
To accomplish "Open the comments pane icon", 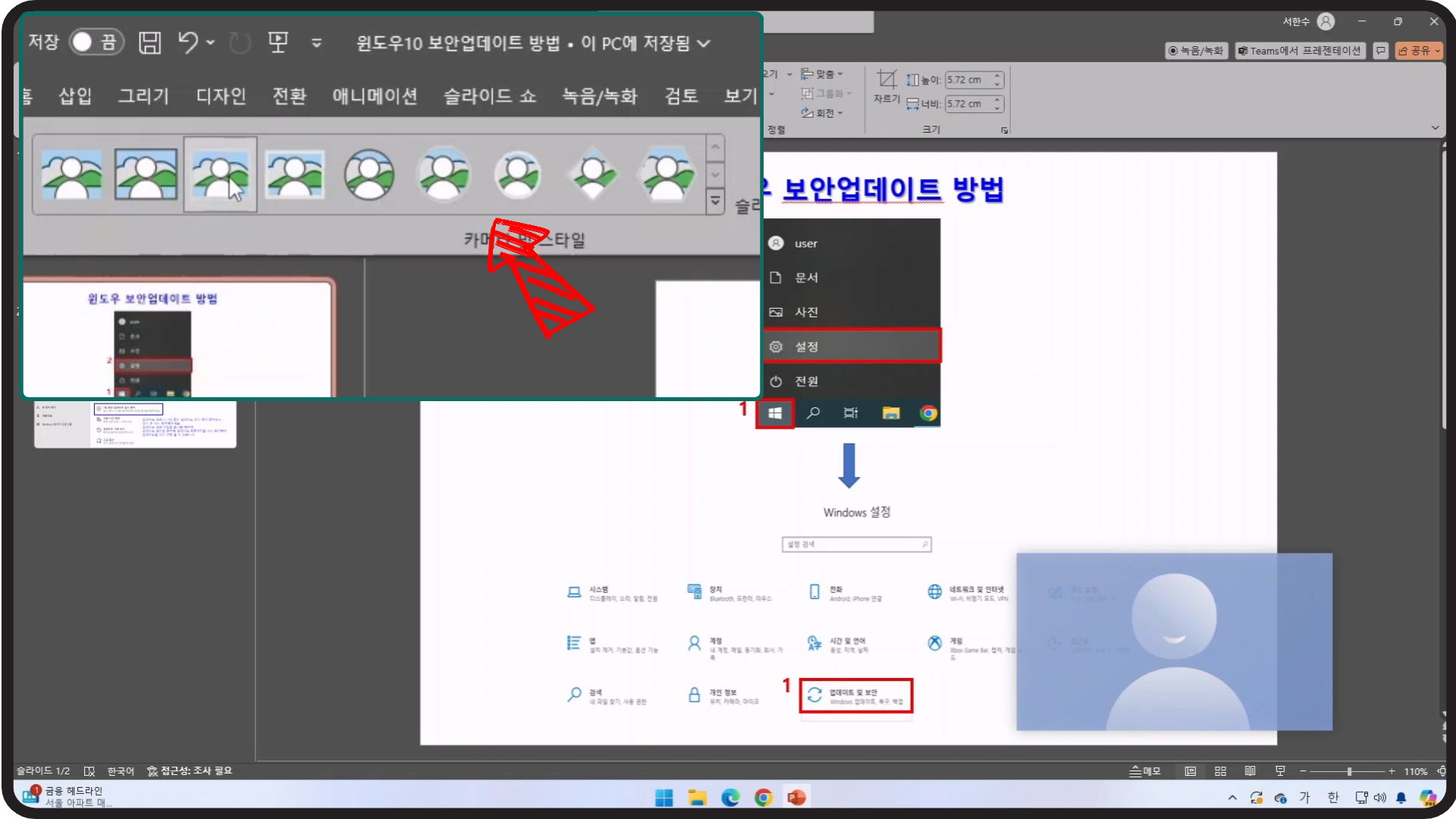I will click(1381, 51).
